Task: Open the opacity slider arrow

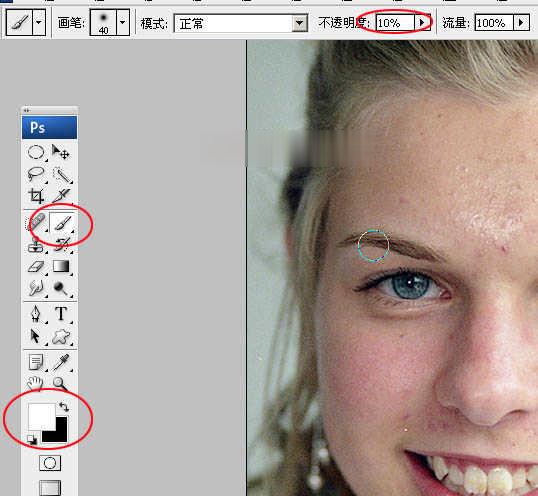Action: pos(422,23)
